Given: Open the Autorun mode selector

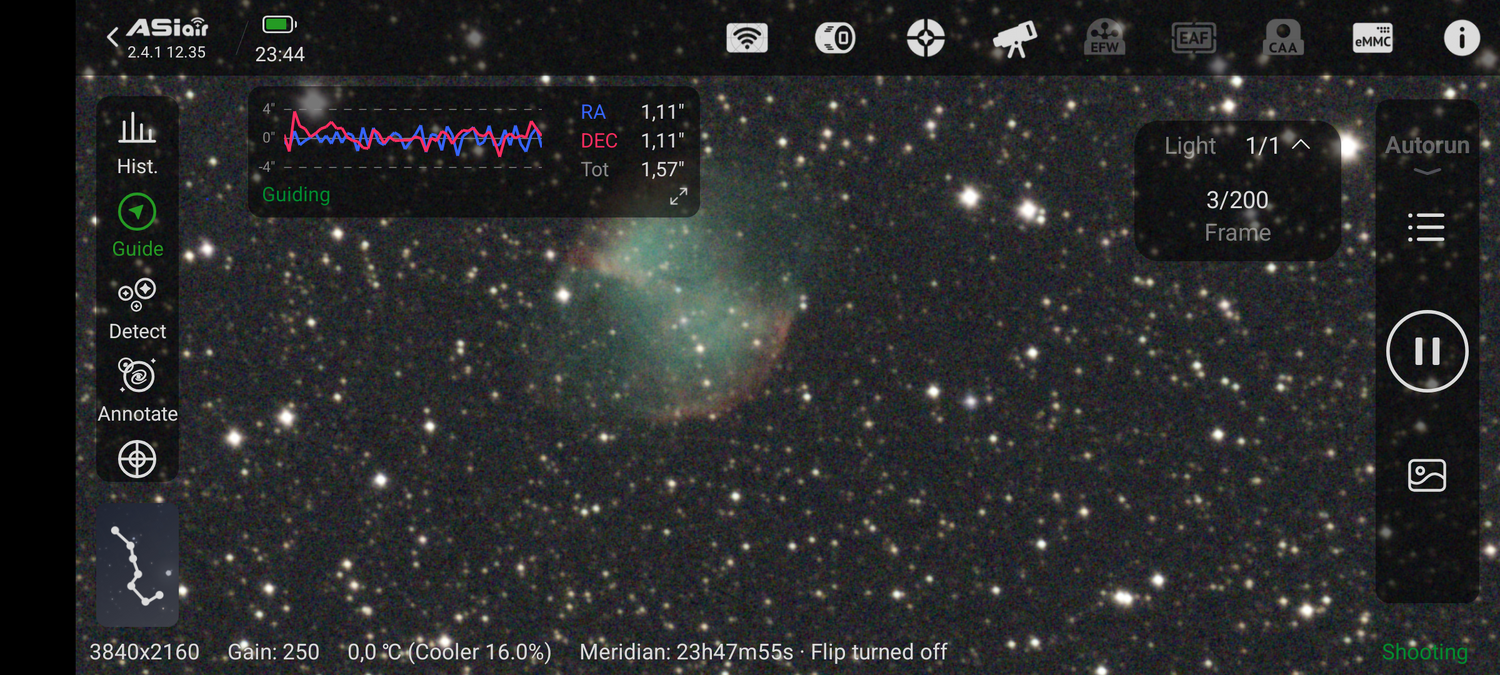Looking at the screenshot, I should point(1427,153).
